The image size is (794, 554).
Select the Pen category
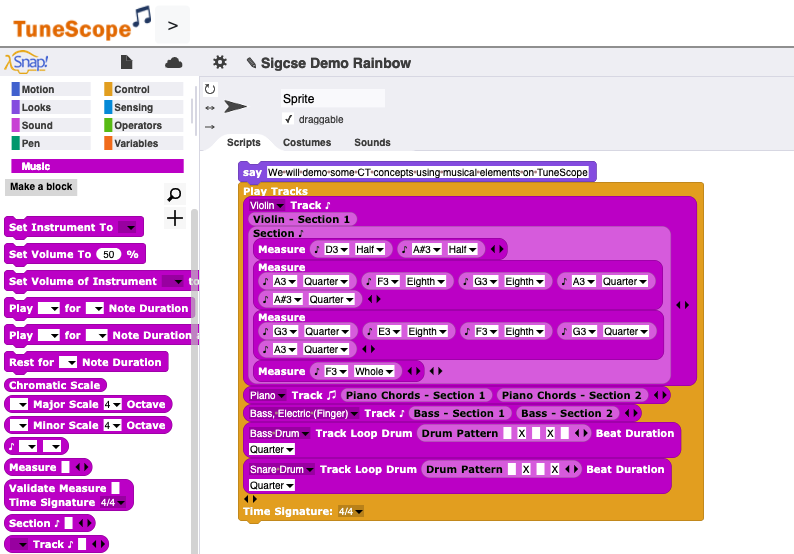pyautogui.click(x=51, y=143)
